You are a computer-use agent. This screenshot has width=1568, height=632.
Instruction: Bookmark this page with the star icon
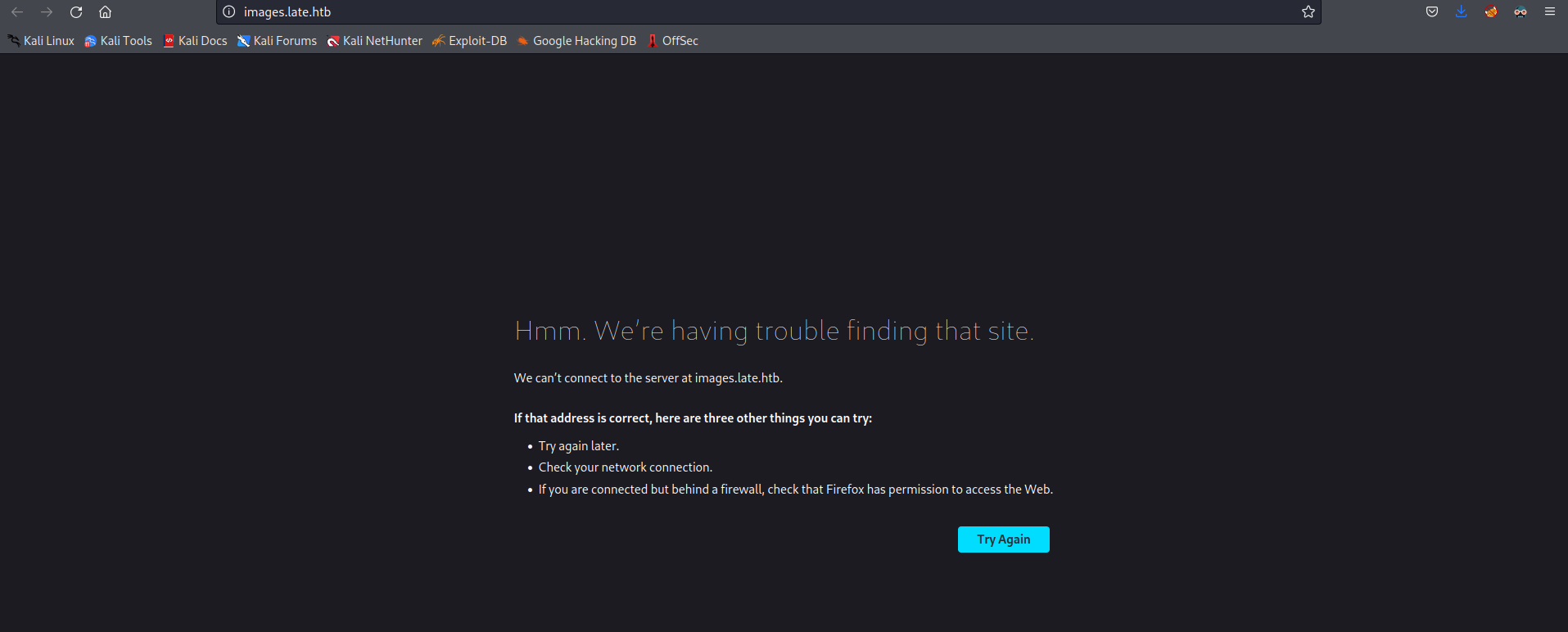pyautogui.click(x=1308, y=12)
